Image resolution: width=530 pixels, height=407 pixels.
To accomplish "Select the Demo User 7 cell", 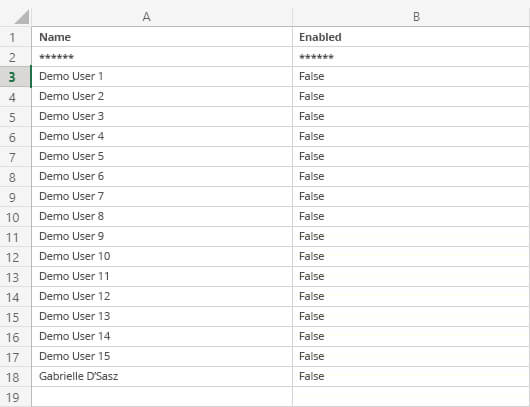I will tap(162, 196).
